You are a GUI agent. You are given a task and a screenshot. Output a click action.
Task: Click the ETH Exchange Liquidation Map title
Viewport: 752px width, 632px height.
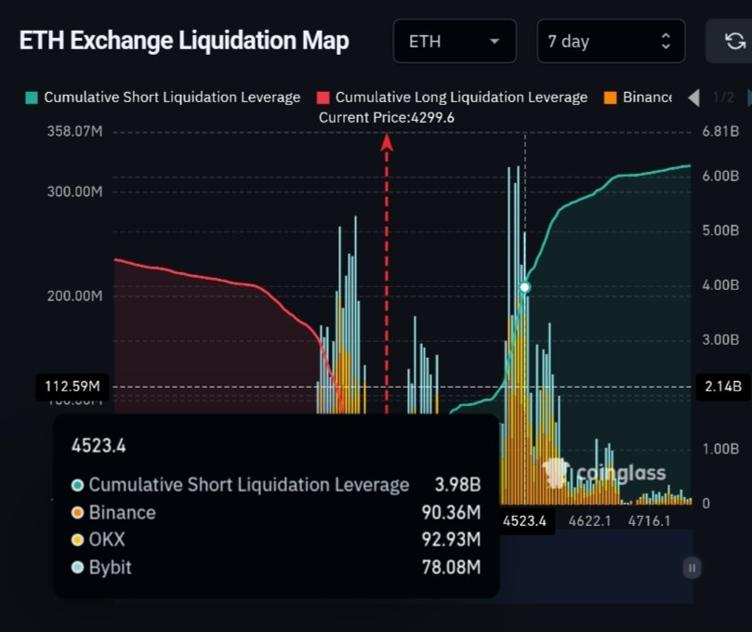point(184,41)
